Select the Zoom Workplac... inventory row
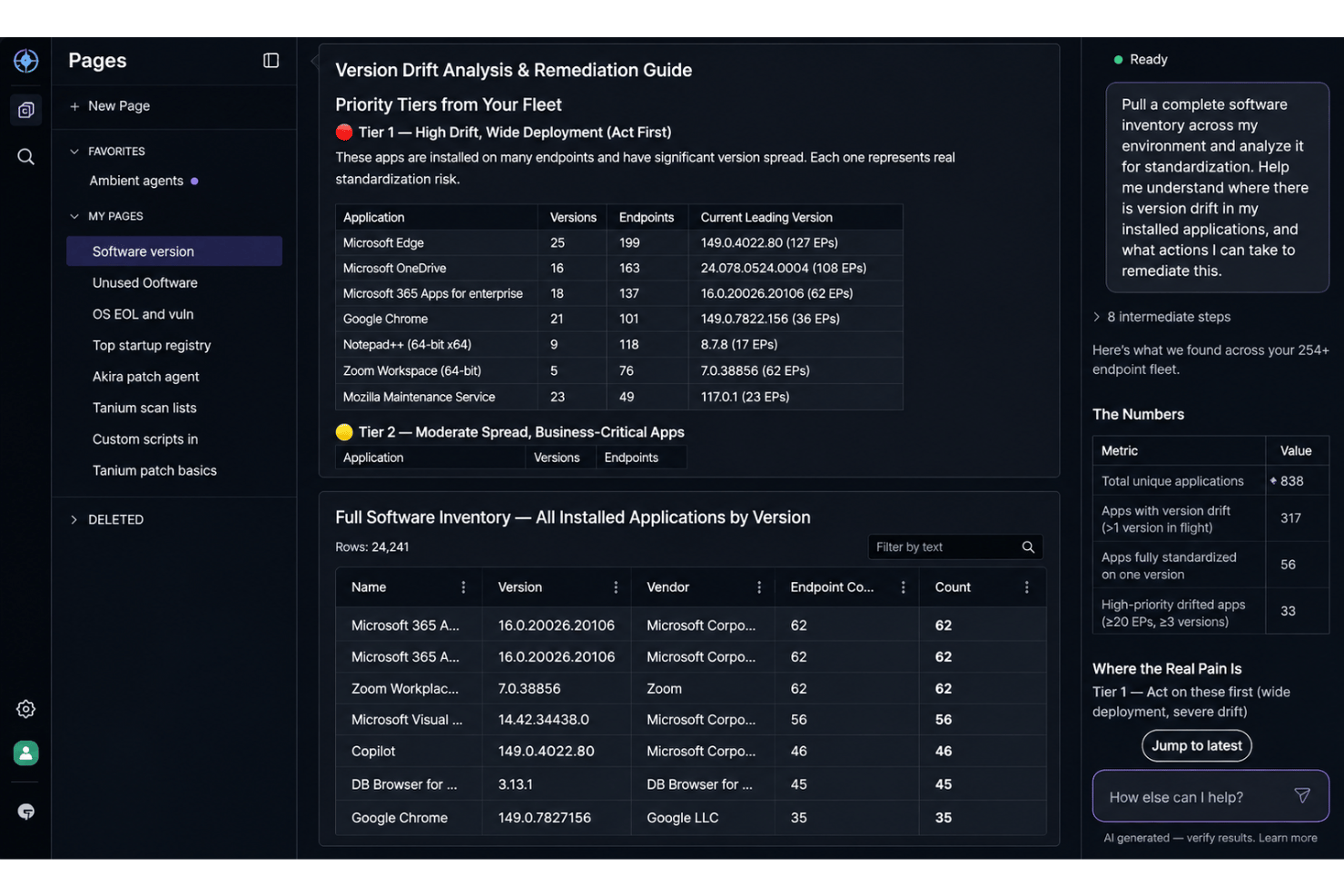The width and height of the screenshot is (1344, 896). pyautogui.click(x=691, y=688)
